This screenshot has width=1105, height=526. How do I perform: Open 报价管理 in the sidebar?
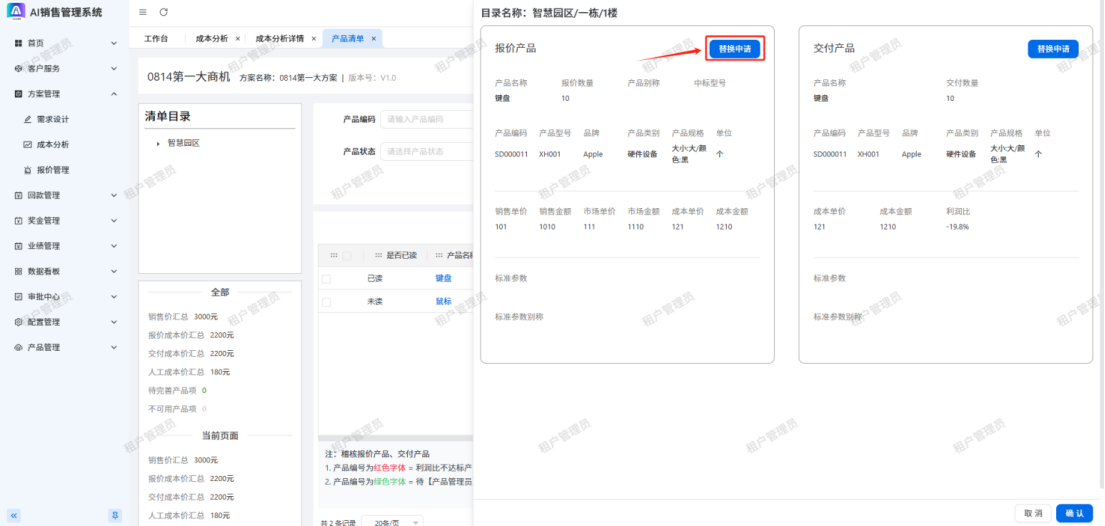[52, 170]
